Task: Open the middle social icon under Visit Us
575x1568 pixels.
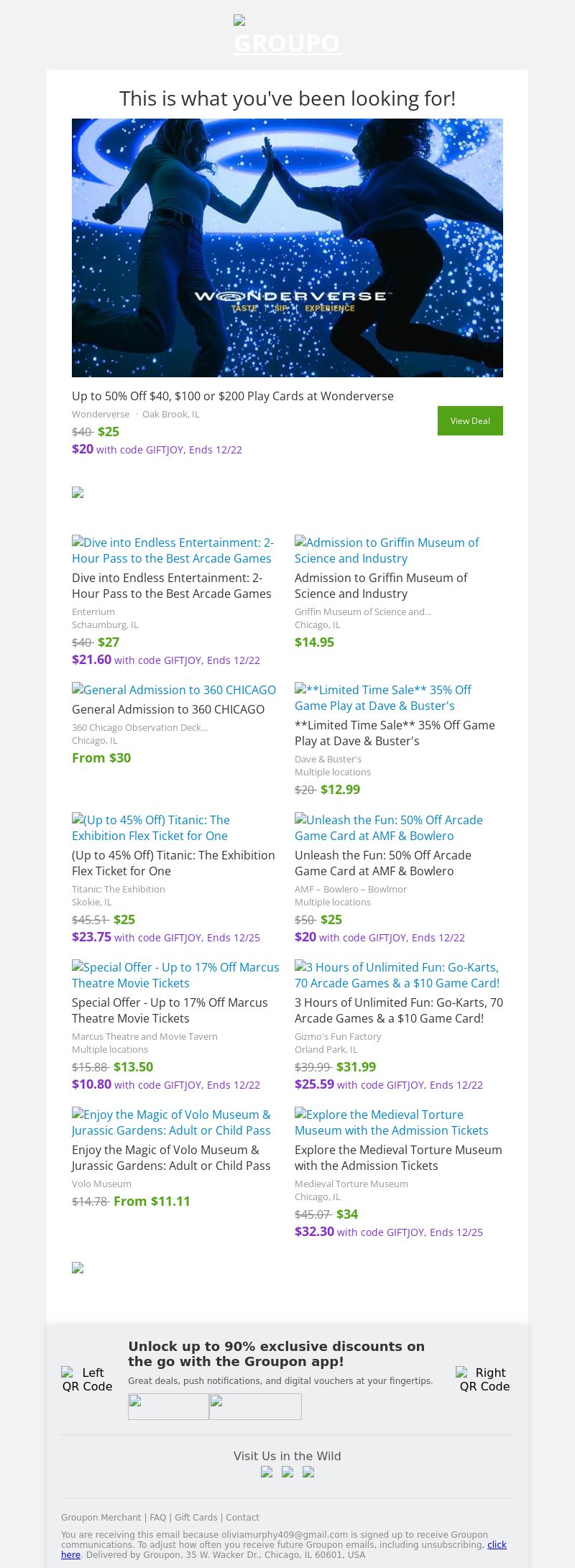Action: pyautogui.click(x=287, y=1472)
